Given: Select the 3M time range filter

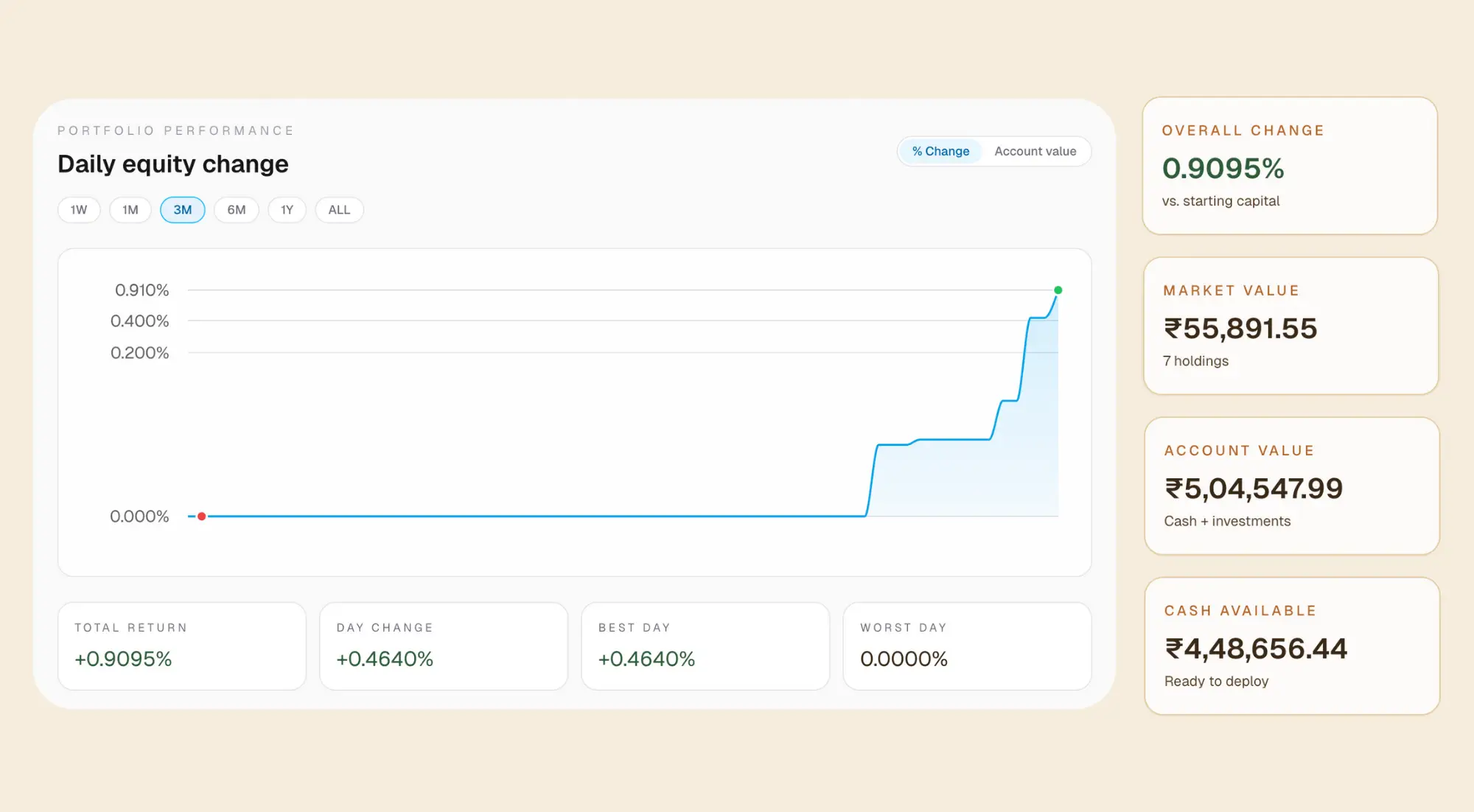Looking at the screenshot, I should [182, 209].
